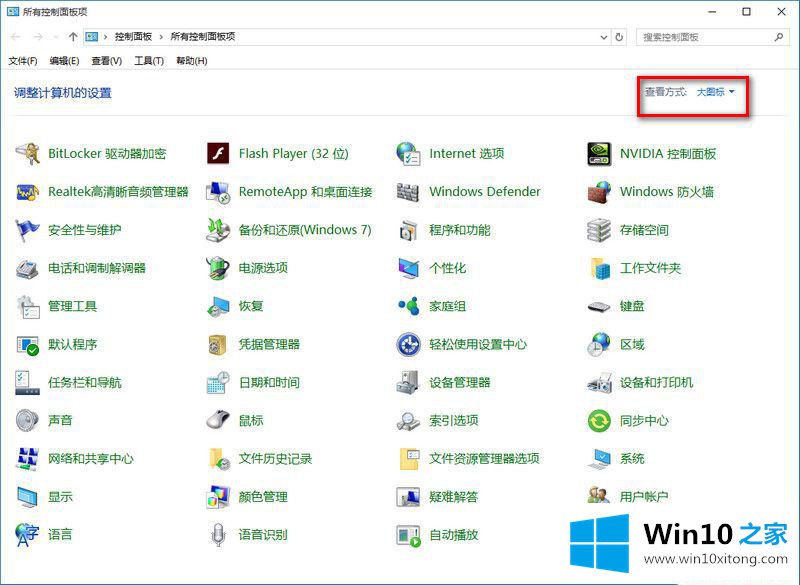Open the 同步中心 green icon

pos(599,421)
